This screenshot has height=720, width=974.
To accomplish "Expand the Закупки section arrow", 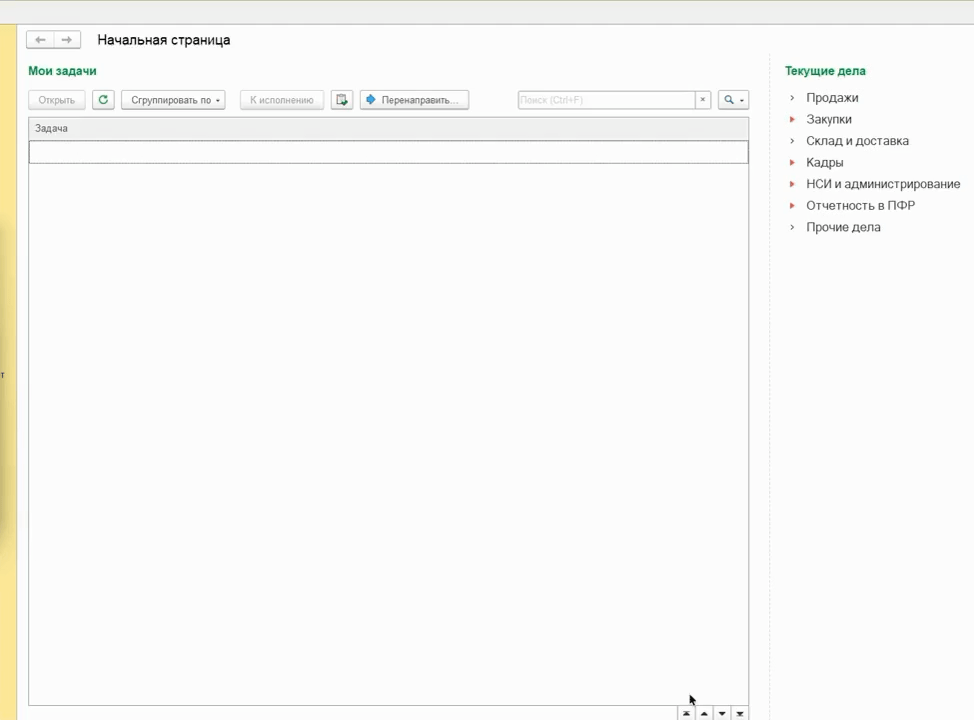I will pos(792,119).
